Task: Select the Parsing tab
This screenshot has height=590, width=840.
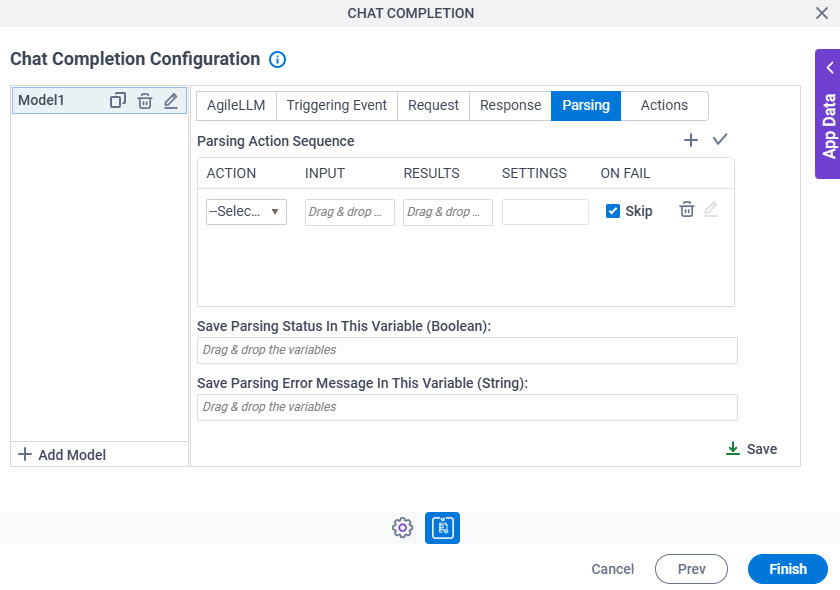Action: [586, 106]
